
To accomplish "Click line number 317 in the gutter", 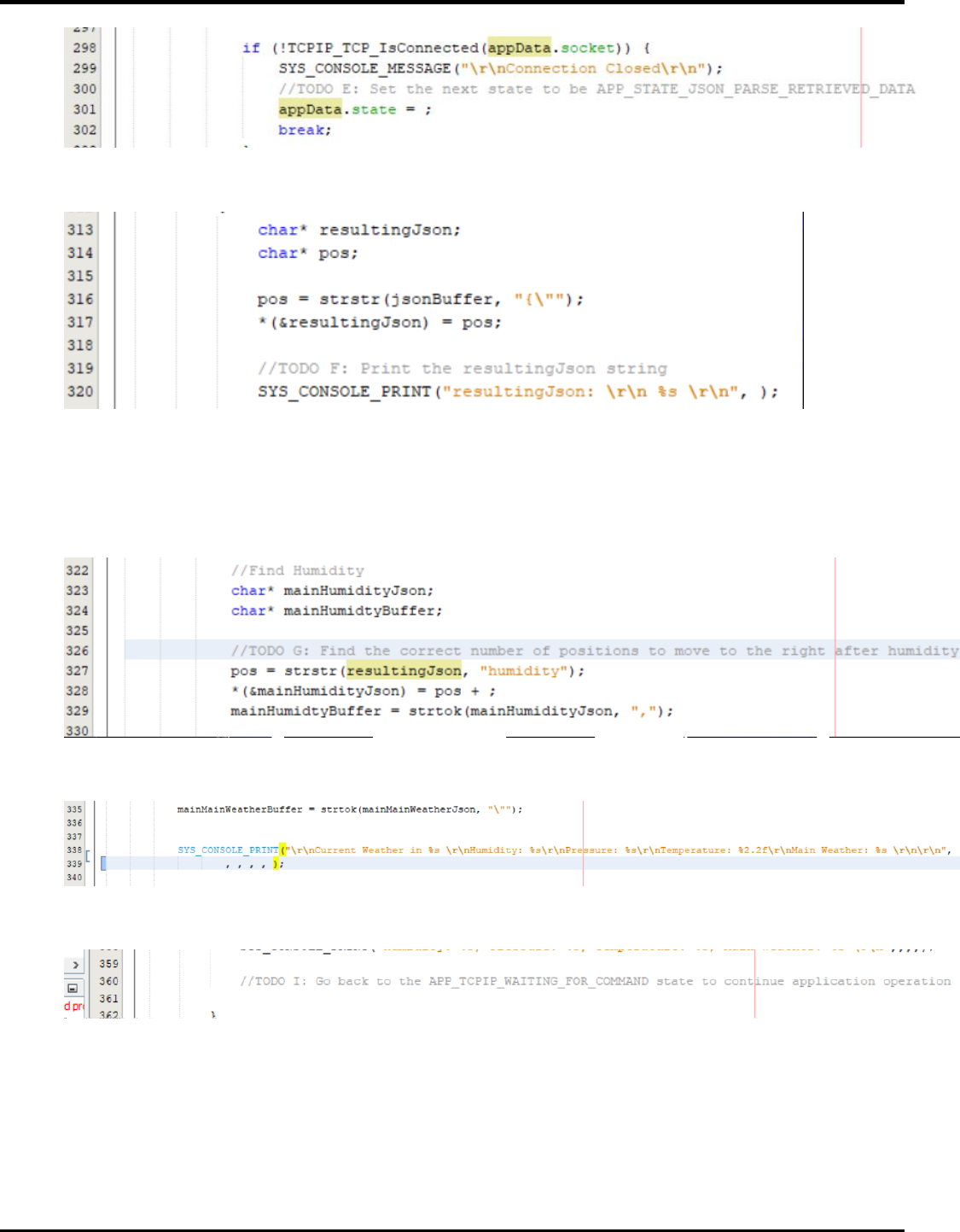I will click(x=80, y=322).
